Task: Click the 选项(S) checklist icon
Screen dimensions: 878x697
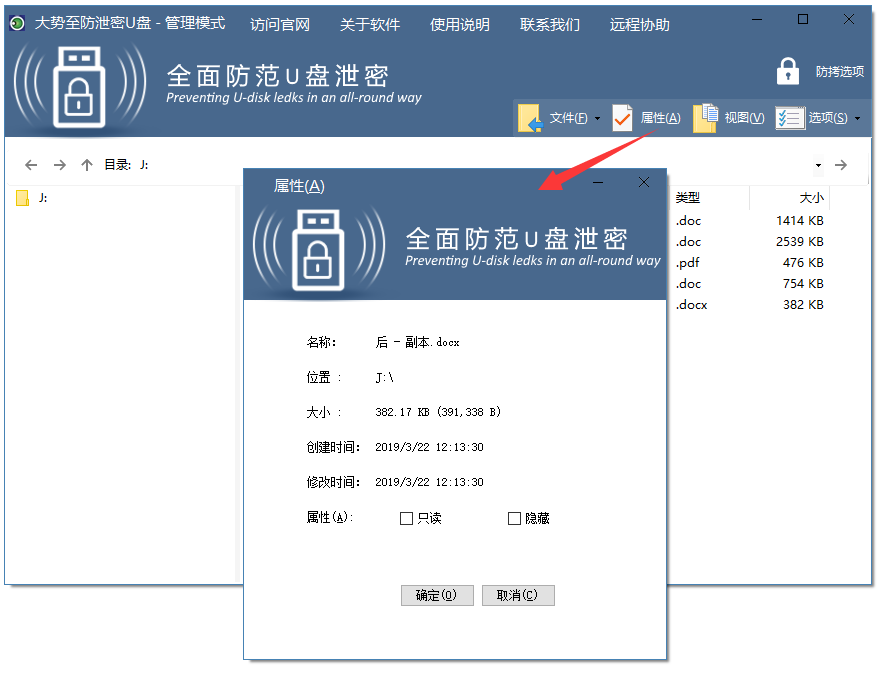Action: pos(789,118)
